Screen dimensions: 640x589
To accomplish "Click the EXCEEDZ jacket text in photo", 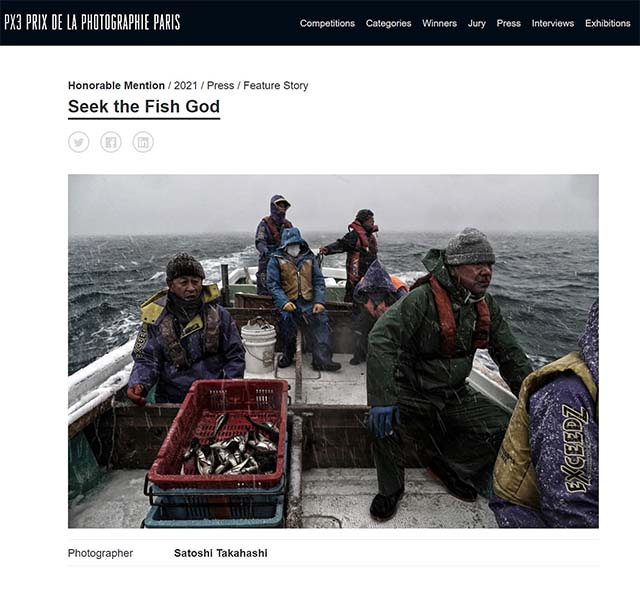I will (x=577, y=449).
